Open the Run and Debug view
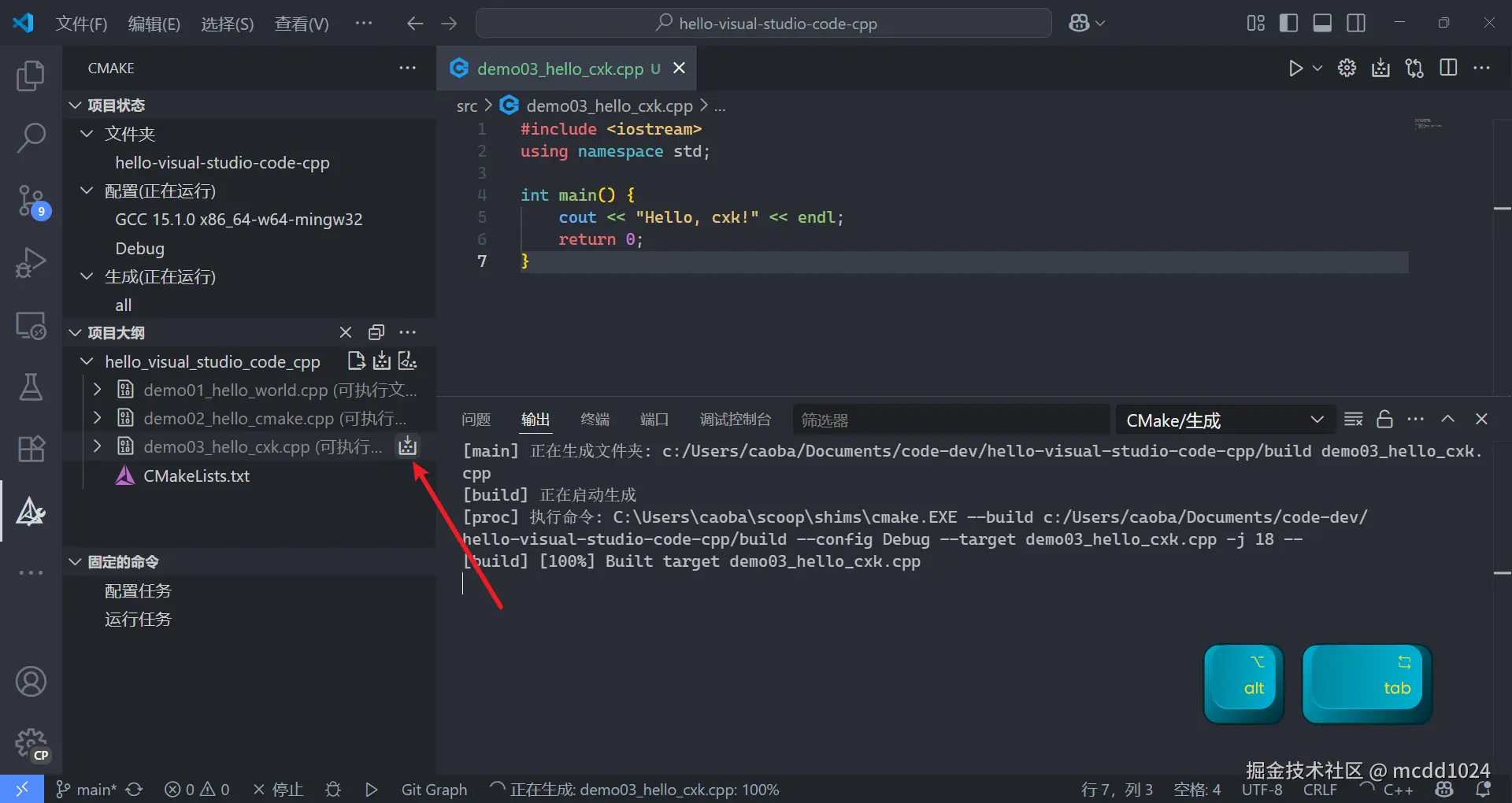1512x803 pixels. coord(31,262)
